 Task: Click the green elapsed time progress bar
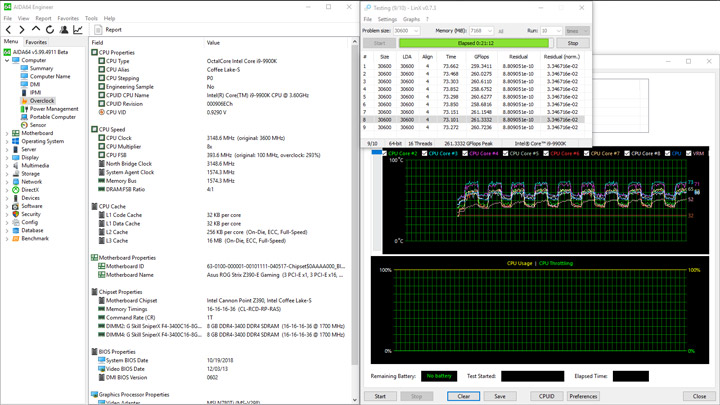point(475,43)
